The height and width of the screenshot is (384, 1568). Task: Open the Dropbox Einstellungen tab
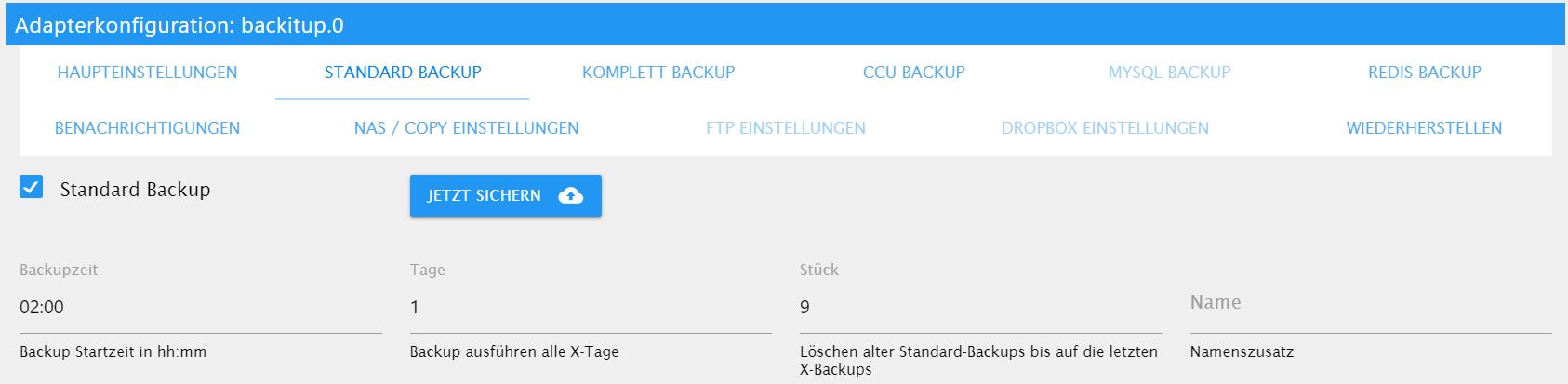[x=1105, y=128]
